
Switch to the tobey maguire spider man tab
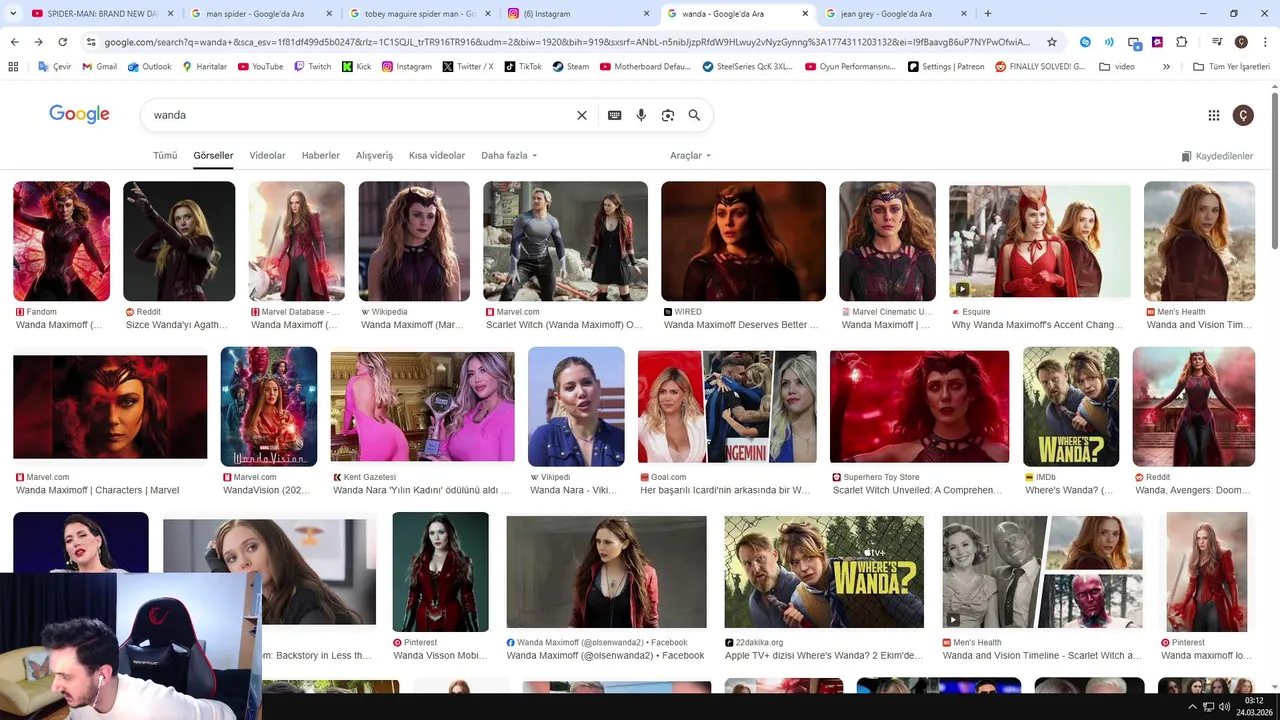point(420,14)
